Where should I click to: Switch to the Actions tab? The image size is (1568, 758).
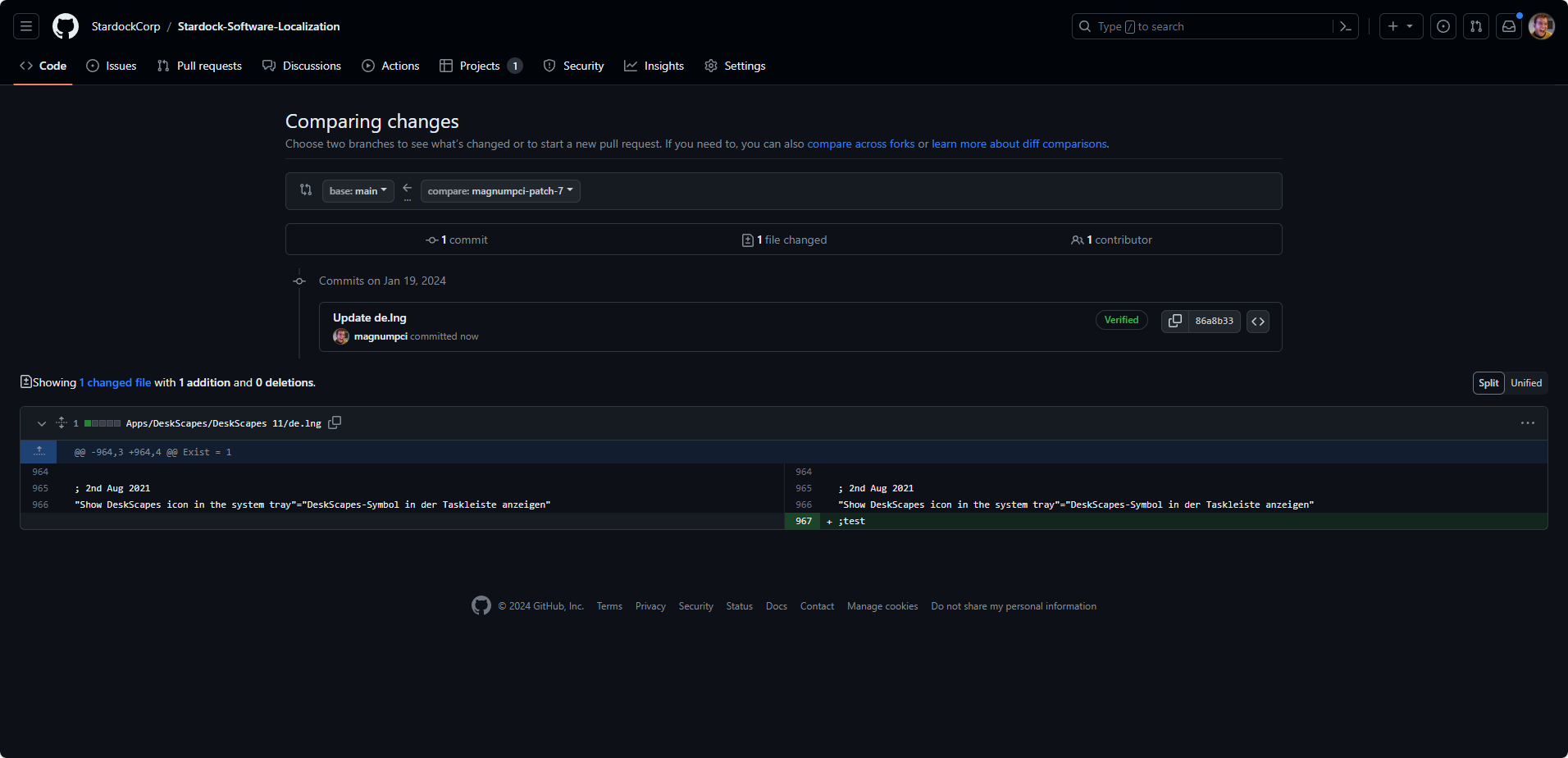[x=390, y=66]
